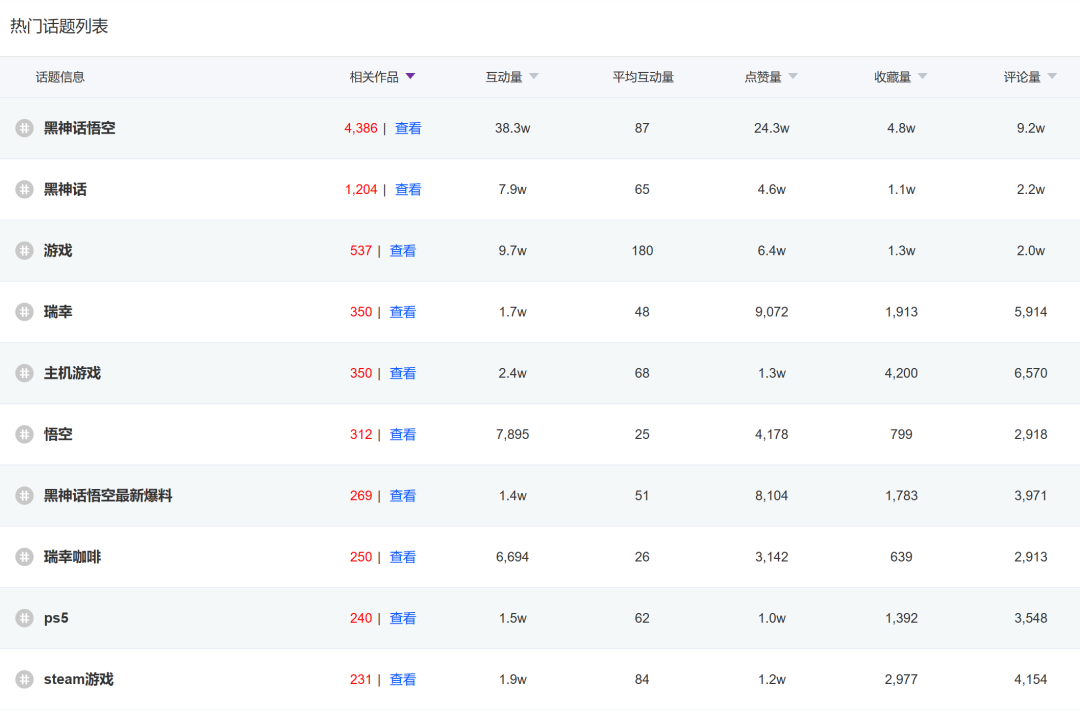1080x710 pixels.
Task: Sort the list by 互动量 arrow
Action: pyautogui.click(x=533, y=77)
